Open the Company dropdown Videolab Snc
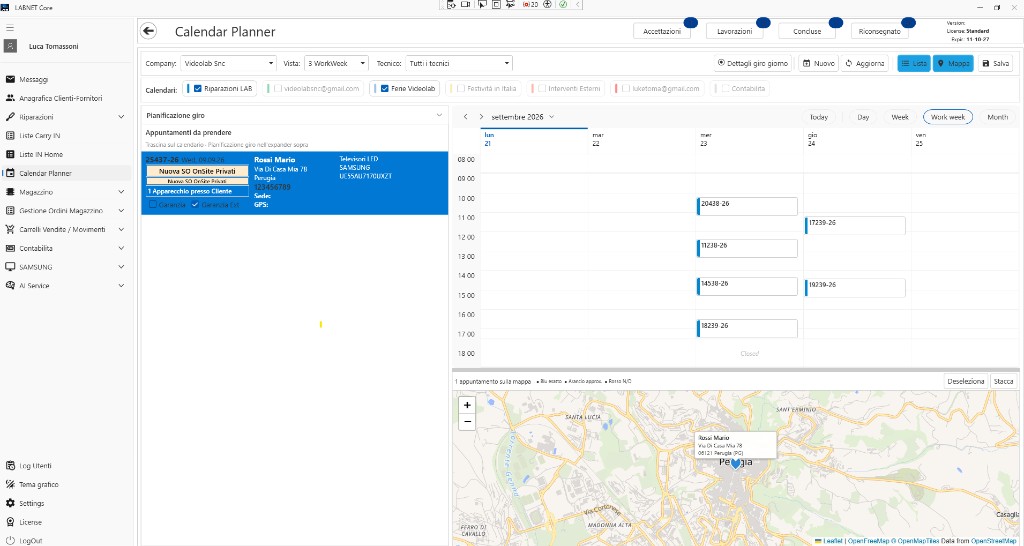 (228, 63)
